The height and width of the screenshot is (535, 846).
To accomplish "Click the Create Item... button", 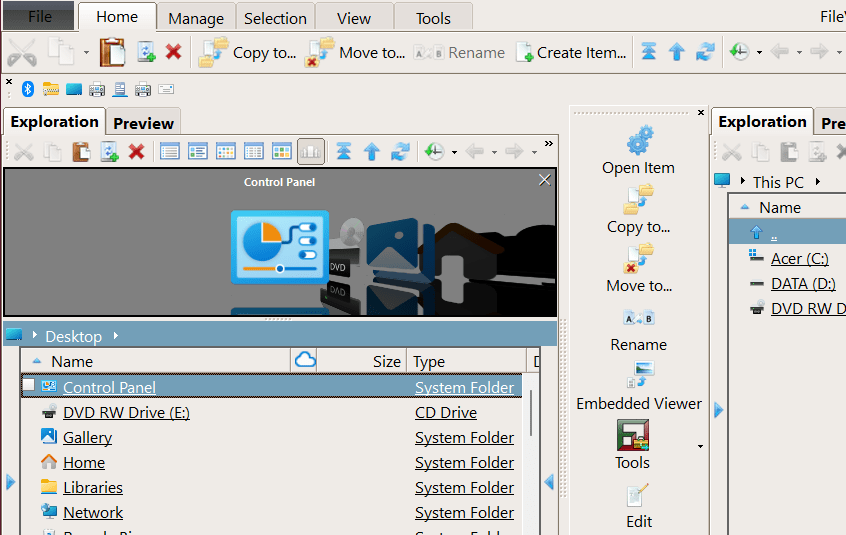I will tap(571, 52).
